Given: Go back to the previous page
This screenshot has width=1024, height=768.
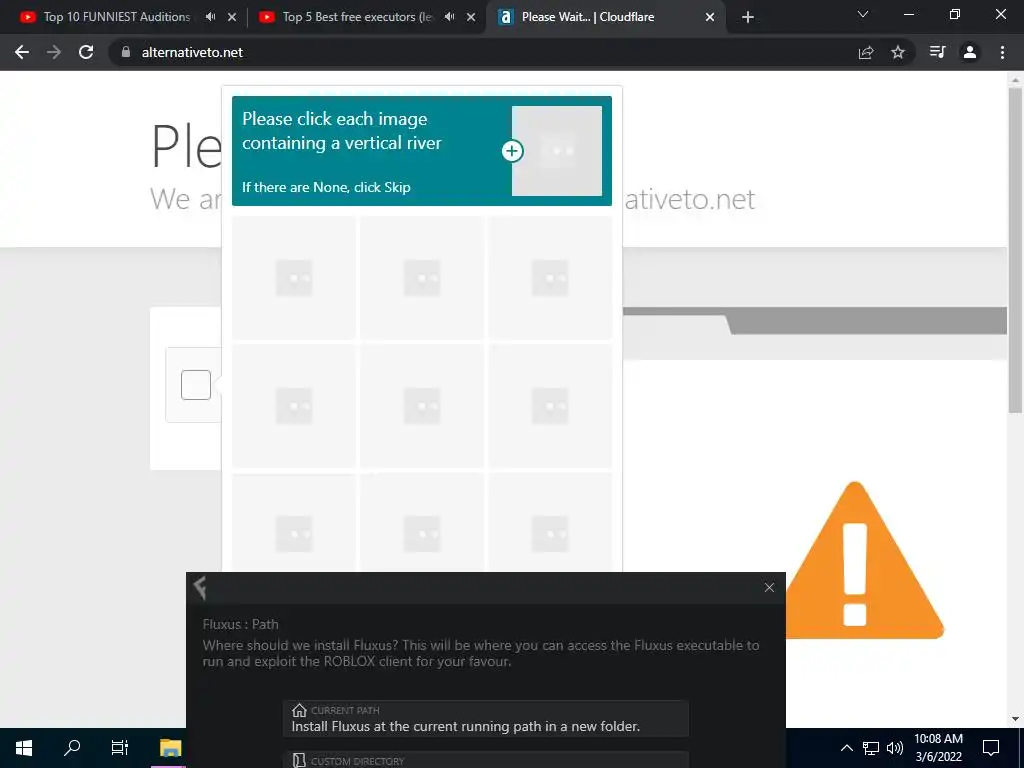Looking at the screenshot, I should coord(22,52).
